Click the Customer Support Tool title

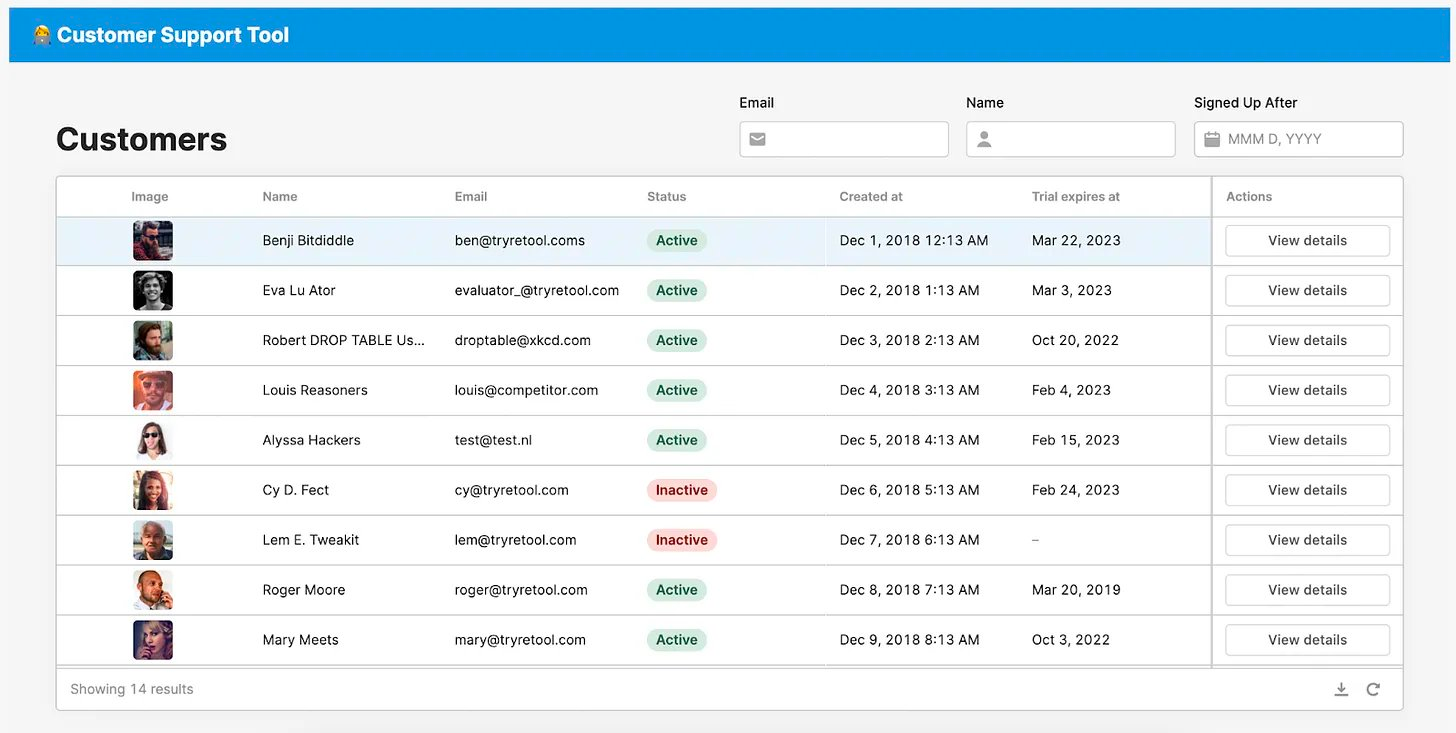coord(173,35)
